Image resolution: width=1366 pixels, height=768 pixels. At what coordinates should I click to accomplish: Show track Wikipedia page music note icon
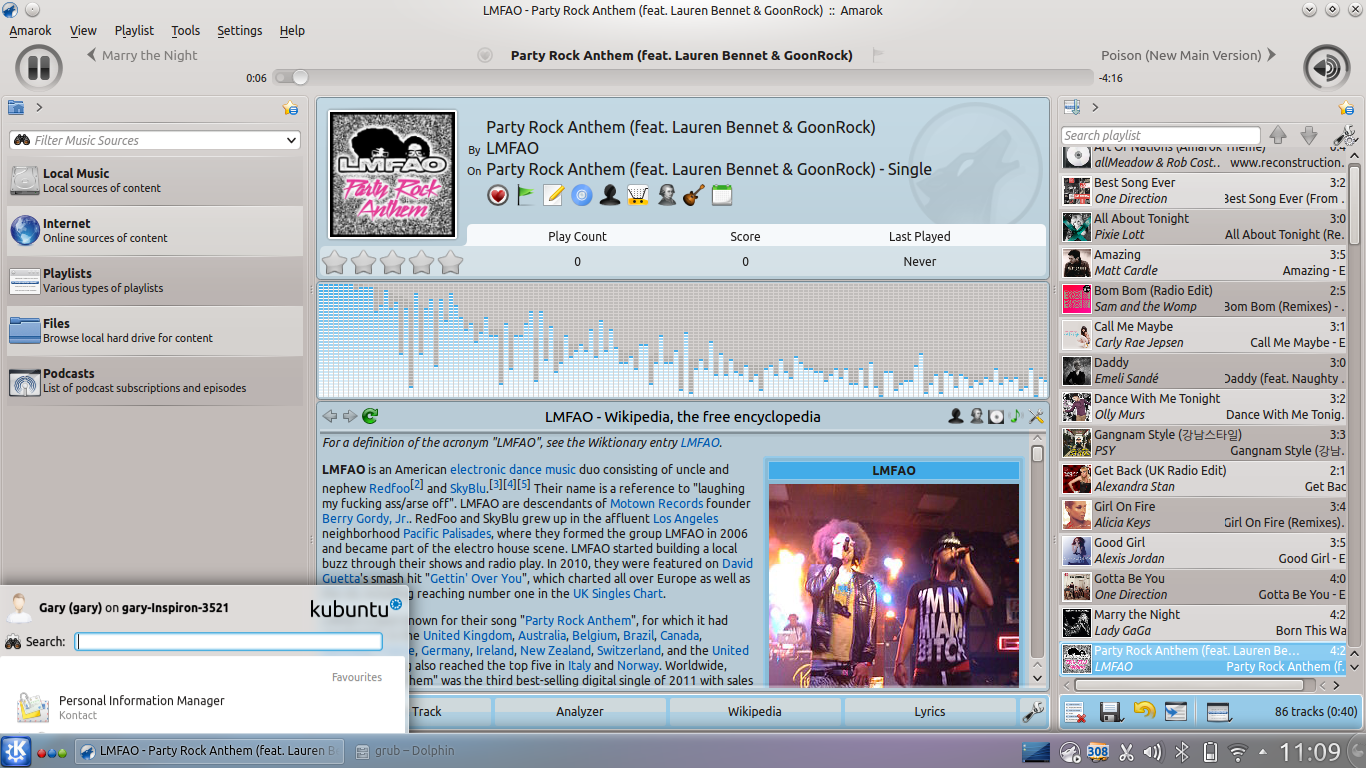coord(1016,416)
